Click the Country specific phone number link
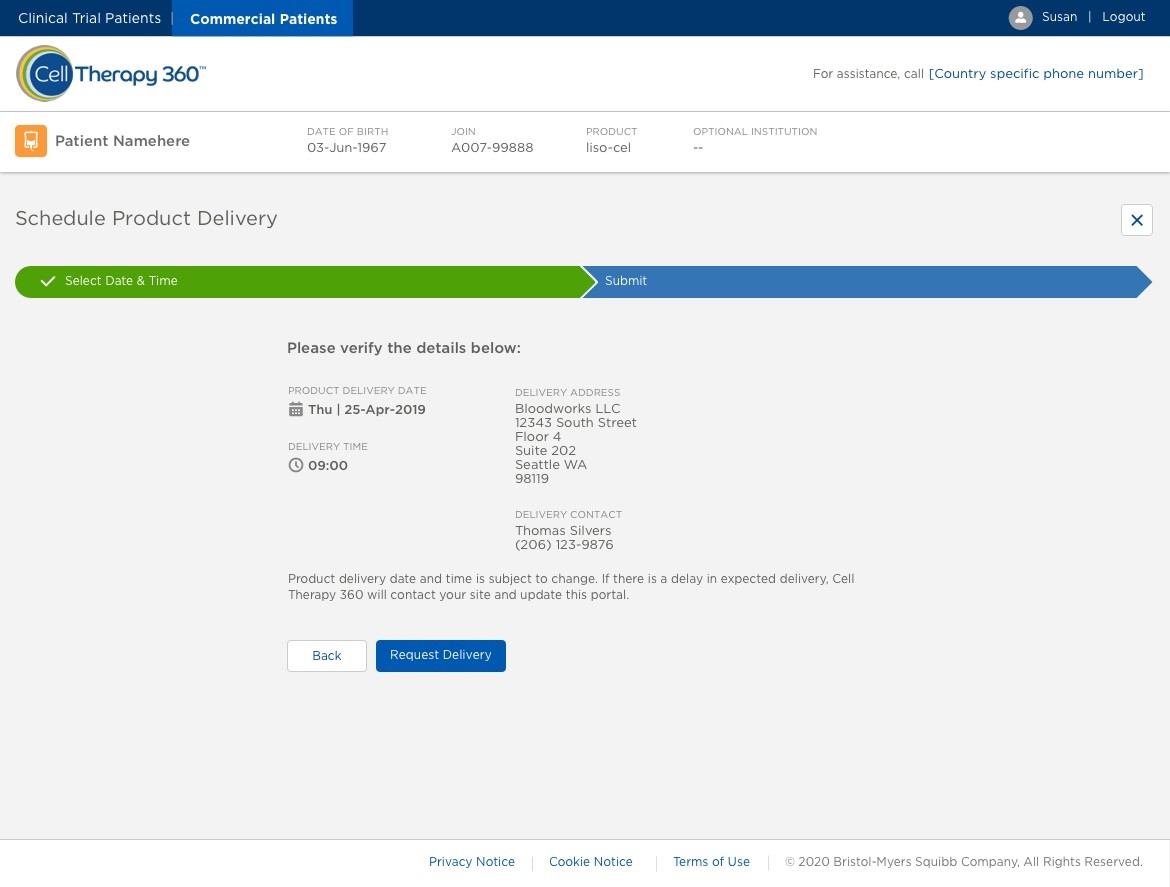1170x887 pixels. tap(1036, 74)
